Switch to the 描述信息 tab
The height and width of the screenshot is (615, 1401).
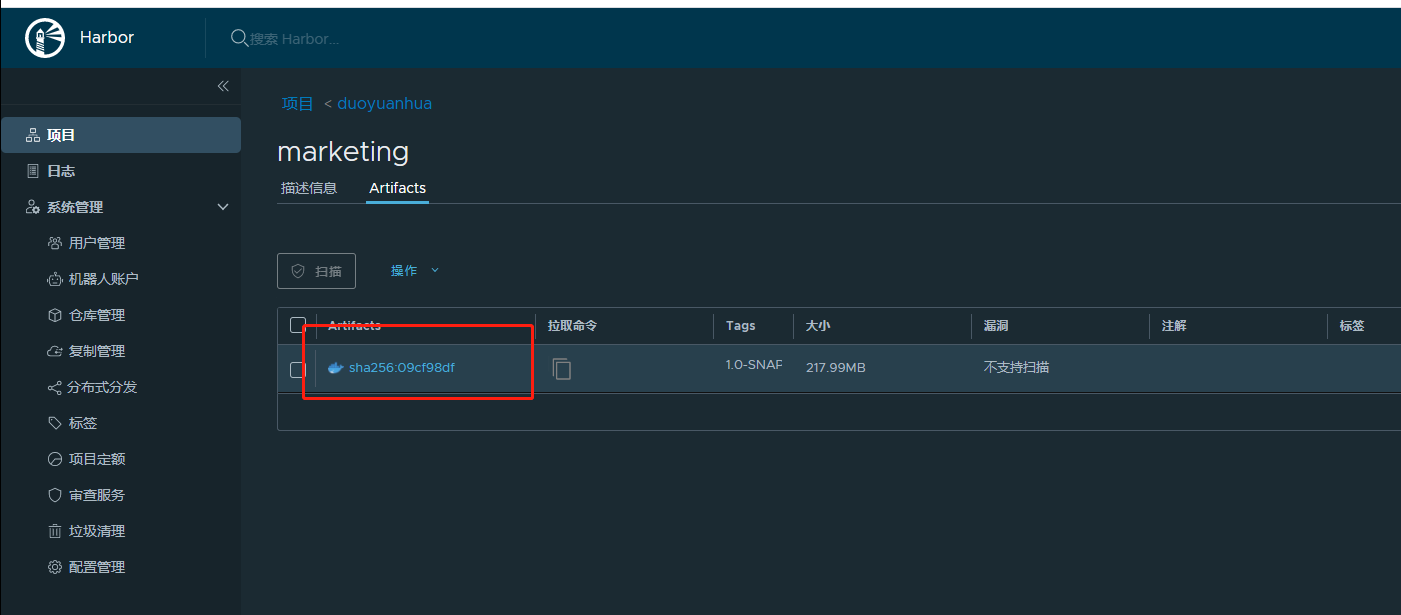[309, 188]
